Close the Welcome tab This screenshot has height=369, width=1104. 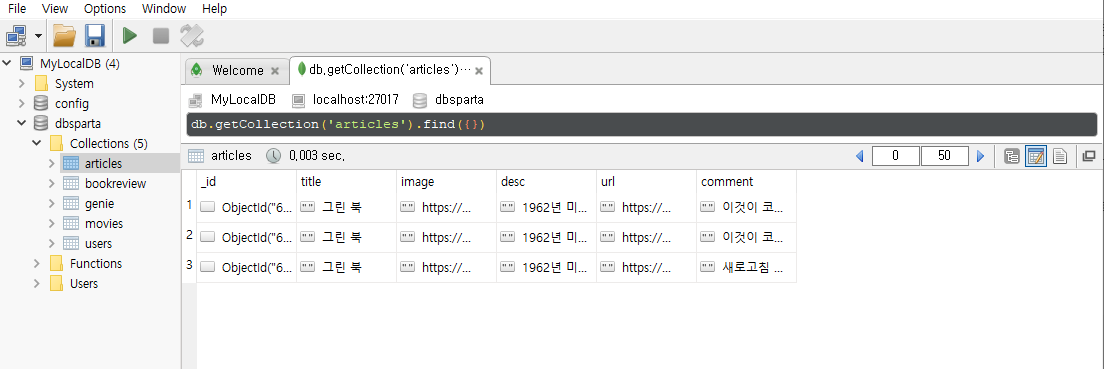click(275, 71)
